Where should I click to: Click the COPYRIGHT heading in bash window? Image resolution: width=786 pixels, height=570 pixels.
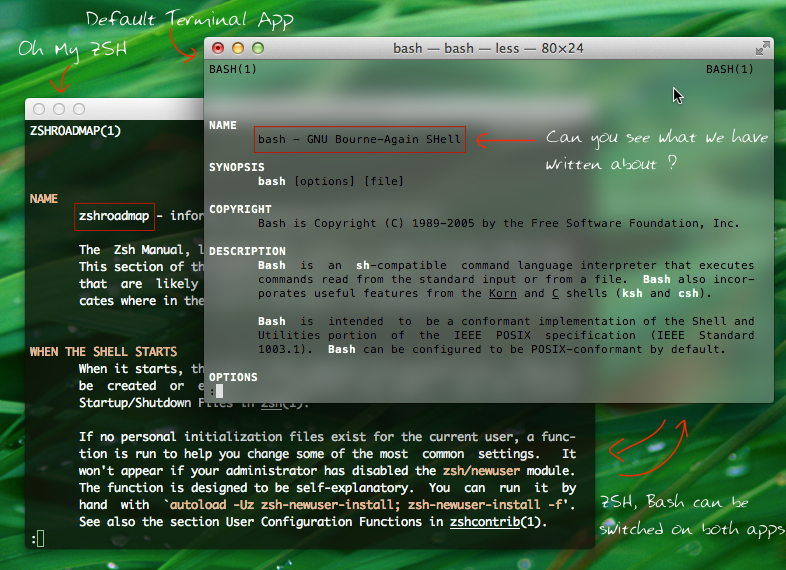point(240,209)
